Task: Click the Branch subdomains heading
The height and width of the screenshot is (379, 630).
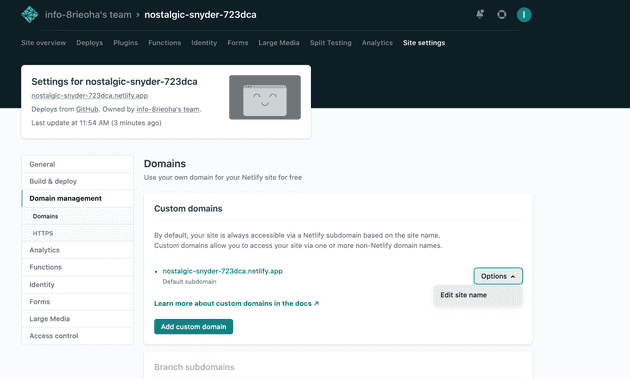Action: point(194,367)
